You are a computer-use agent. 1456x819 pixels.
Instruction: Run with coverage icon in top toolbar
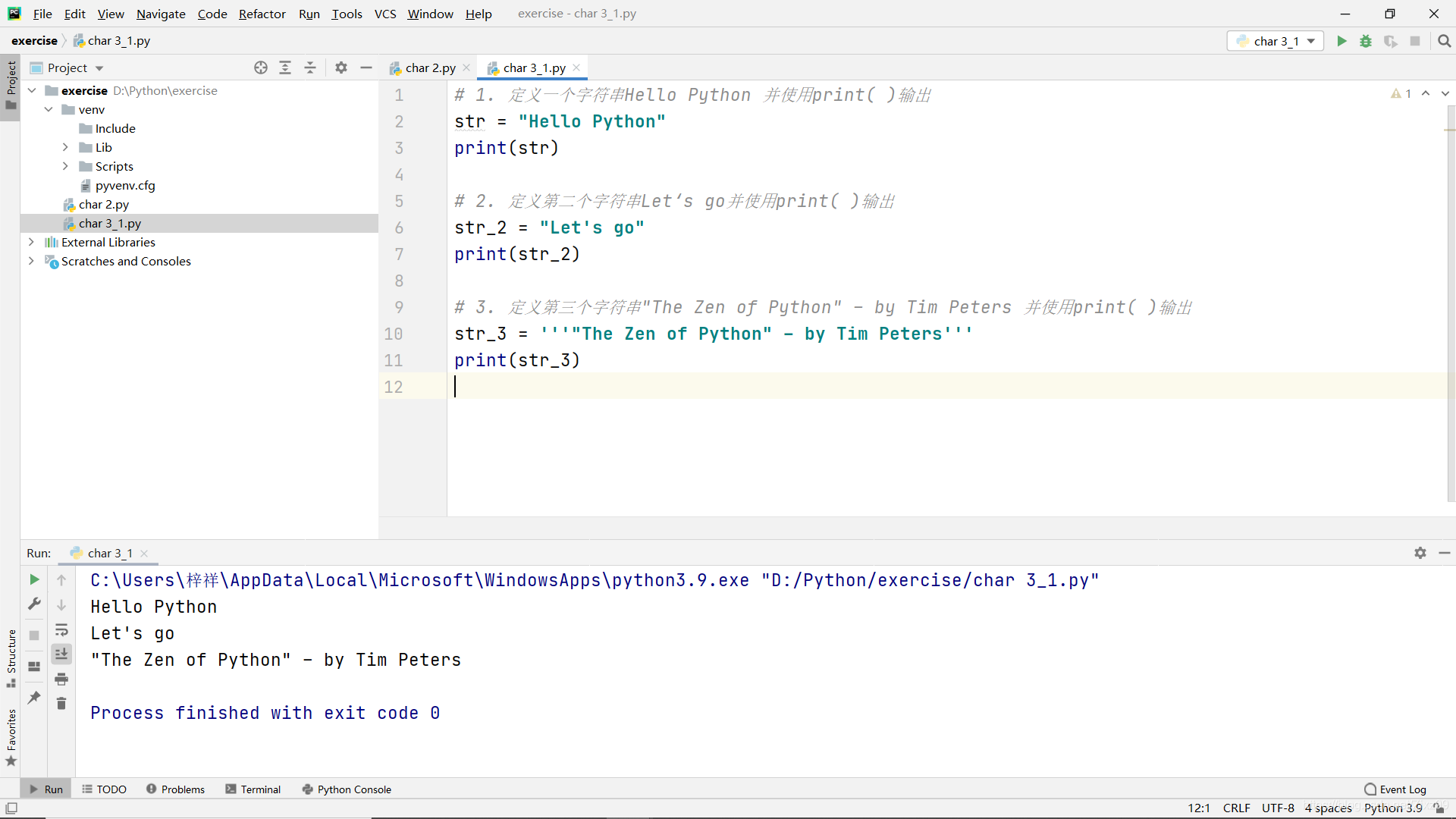pyautogui.click(x=1390, y=41)
